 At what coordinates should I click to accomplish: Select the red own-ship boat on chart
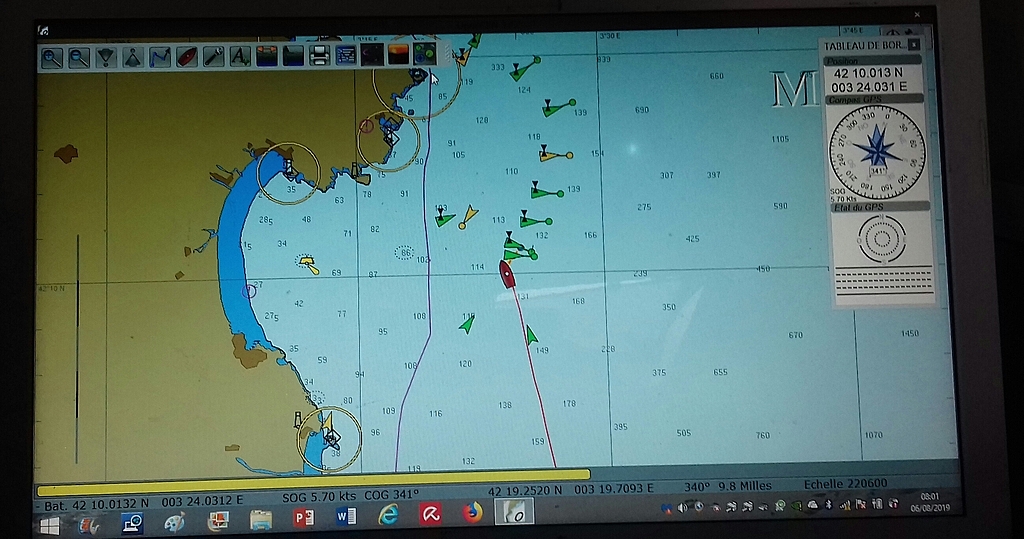click(507, 274)
